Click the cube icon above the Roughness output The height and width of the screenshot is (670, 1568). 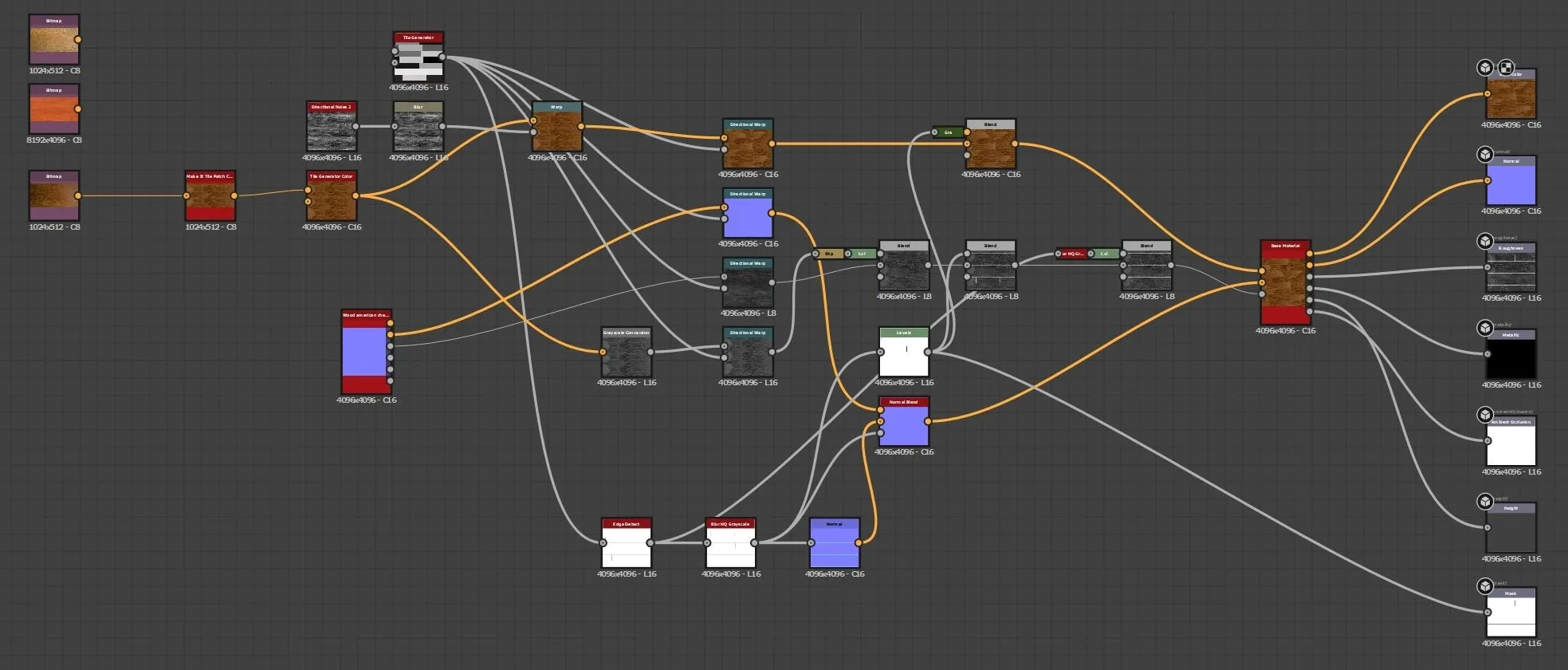(x=1485, y=241)
